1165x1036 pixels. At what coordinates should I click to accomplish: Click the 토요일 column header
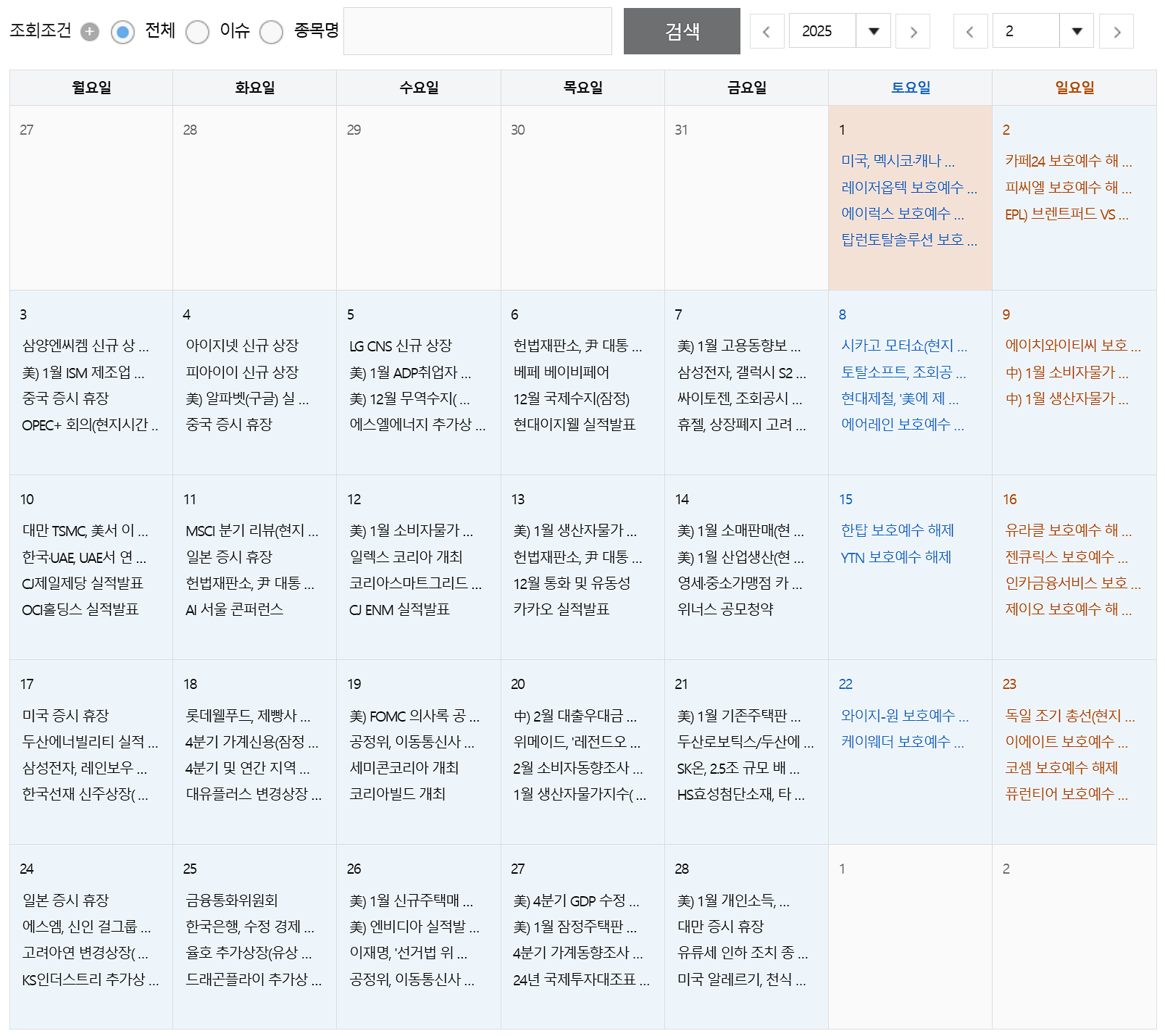[910, 87]
